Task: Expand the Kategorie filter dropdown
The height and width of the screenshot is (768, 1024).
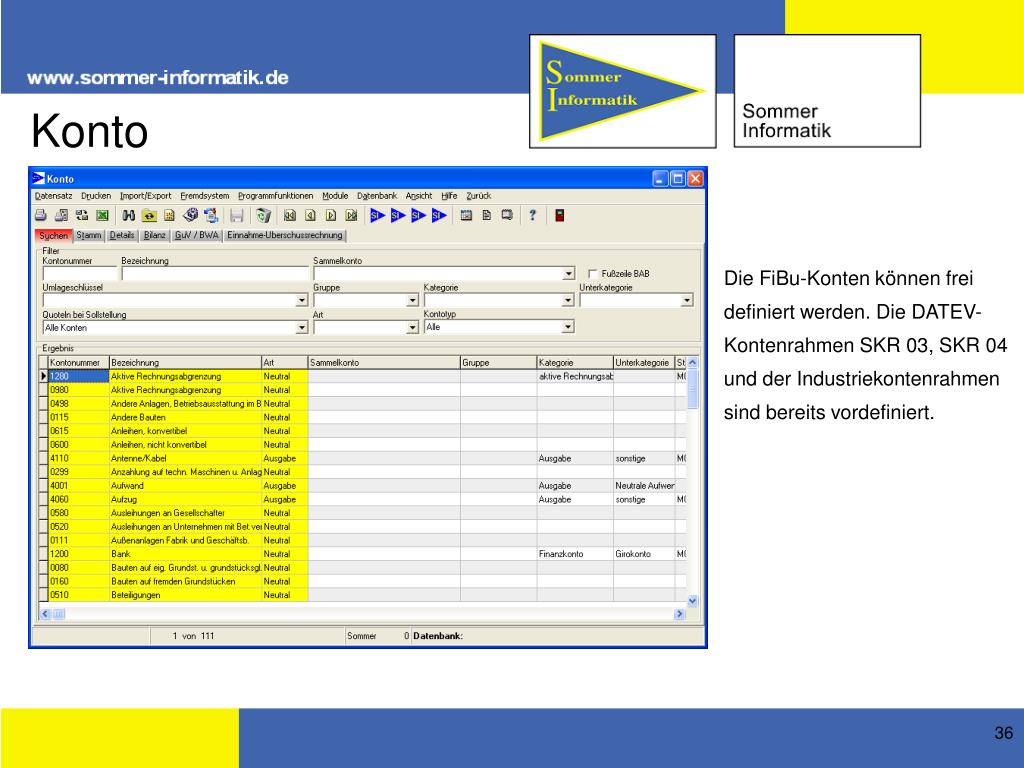Action: point(568,300)
